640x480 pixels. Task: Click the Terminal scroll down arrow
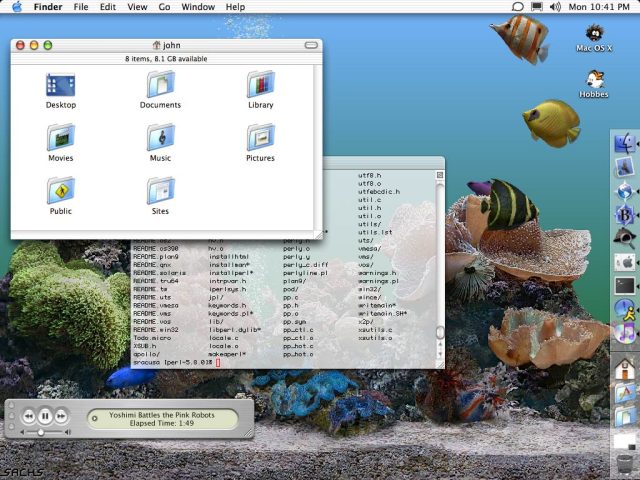pos(440,354)
